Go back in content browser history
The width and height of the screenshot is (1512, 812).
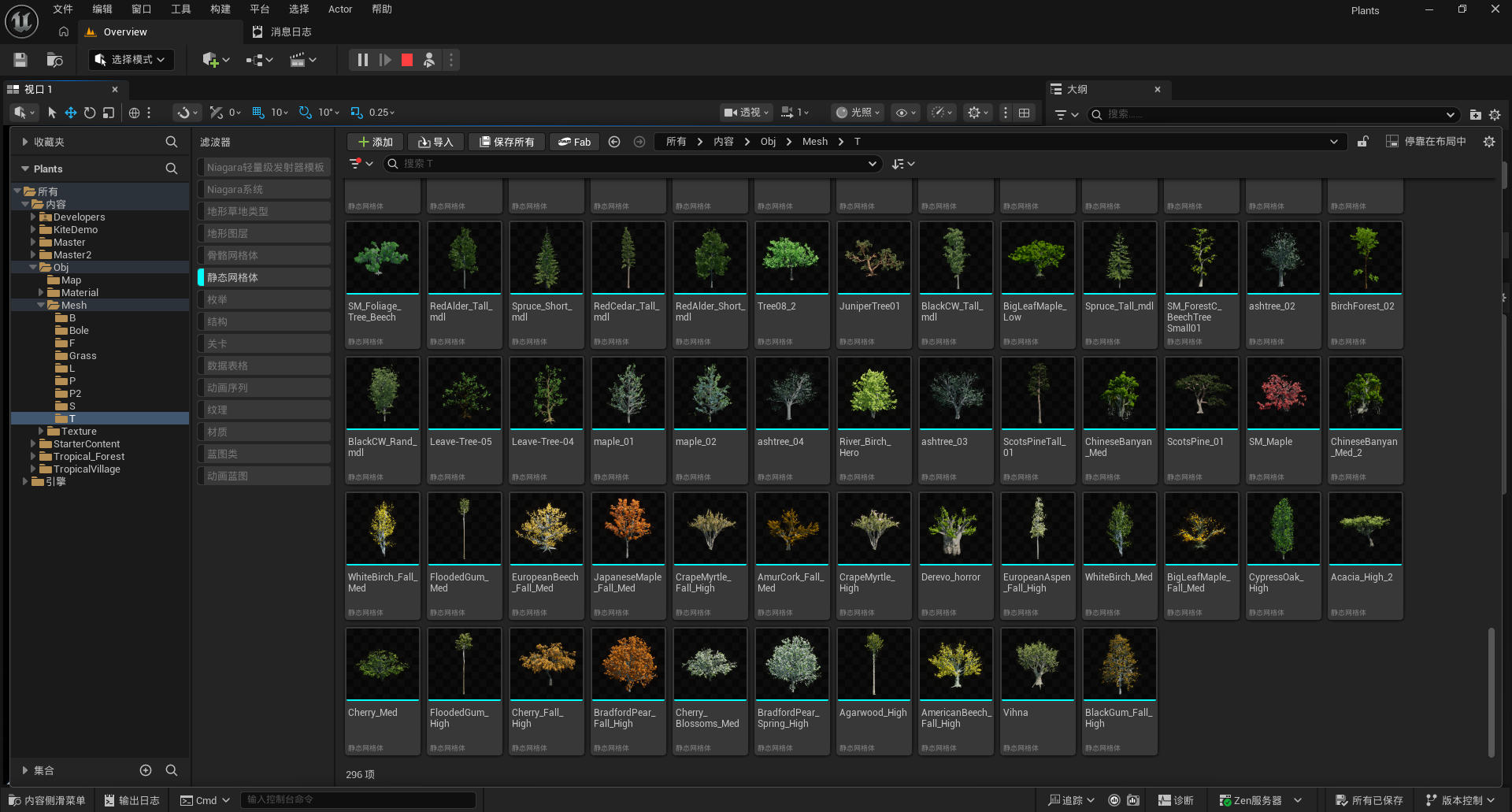pos(614,142)
